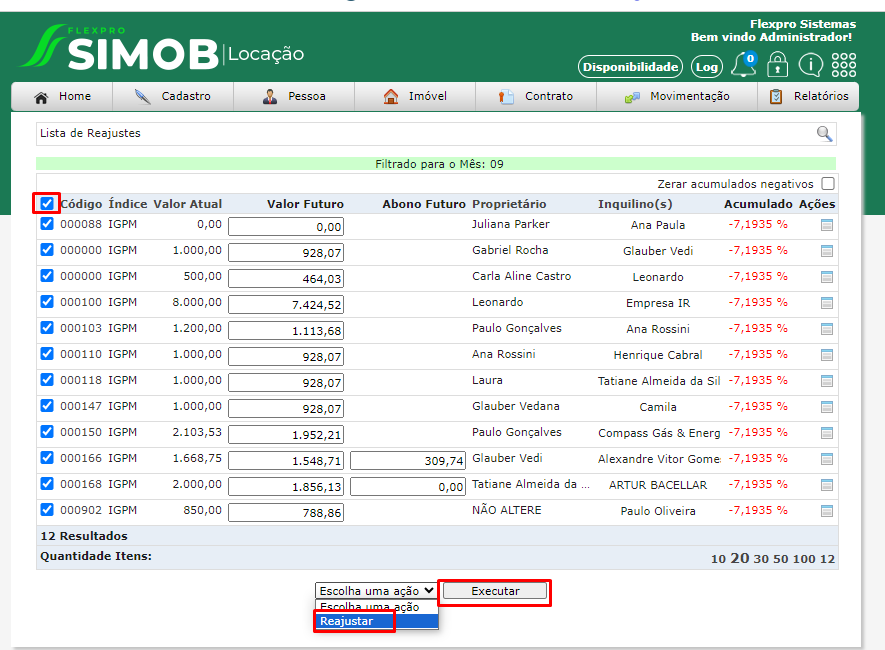Click the Disponibilidade button
Screen dimensions: 885x650
(x=630, y=67)
